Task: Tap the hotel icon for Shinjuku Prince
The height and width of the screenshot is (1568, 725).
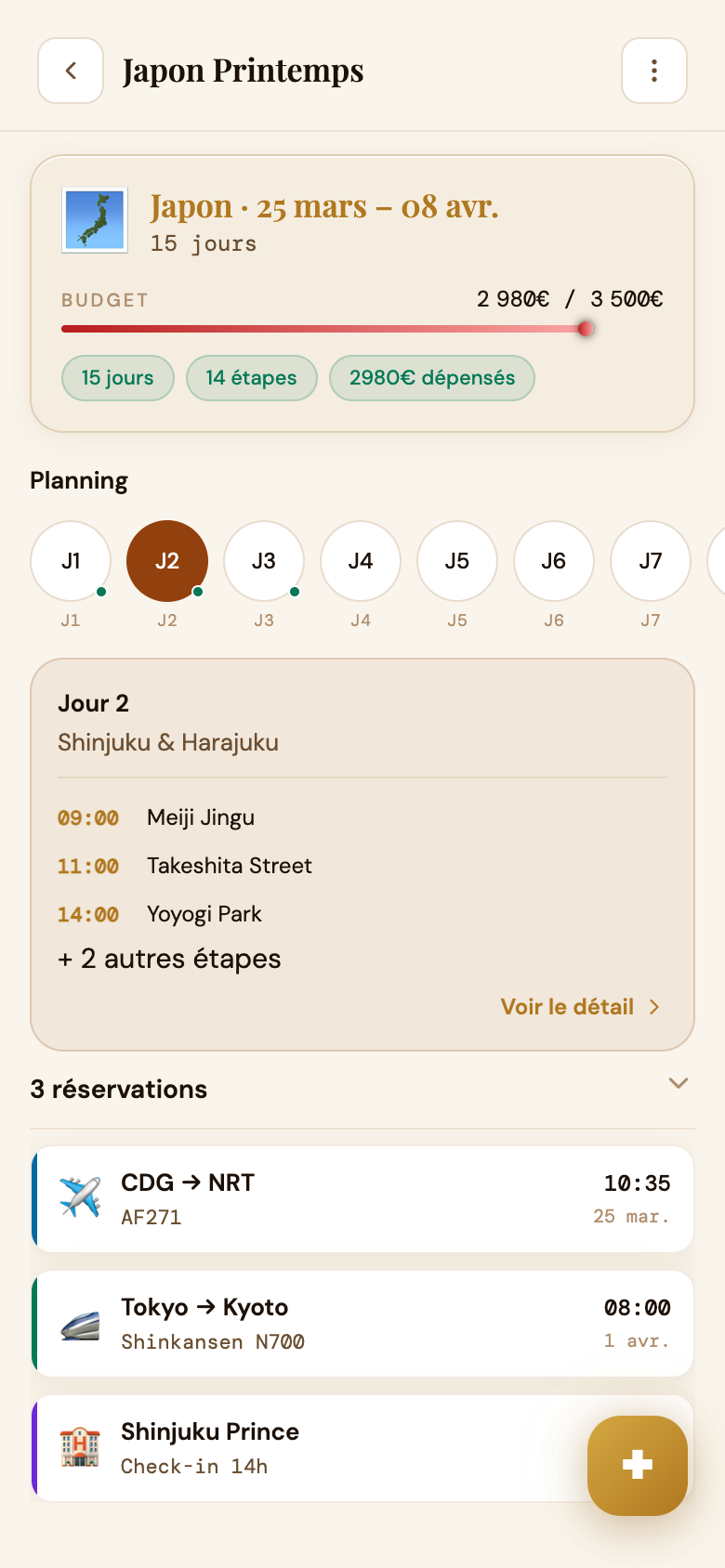Action: pos(80,1447)
